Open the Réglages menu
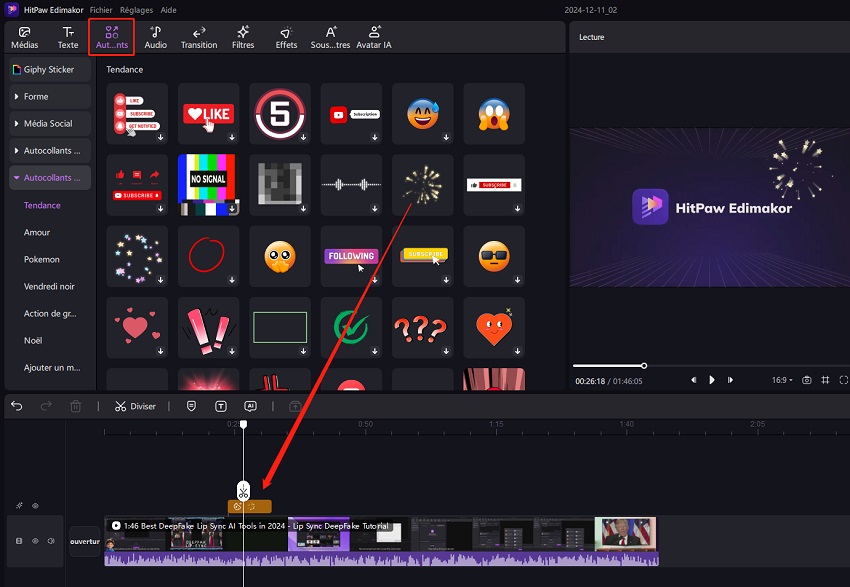This screenshot has width=850, height=587. [136, 10]
